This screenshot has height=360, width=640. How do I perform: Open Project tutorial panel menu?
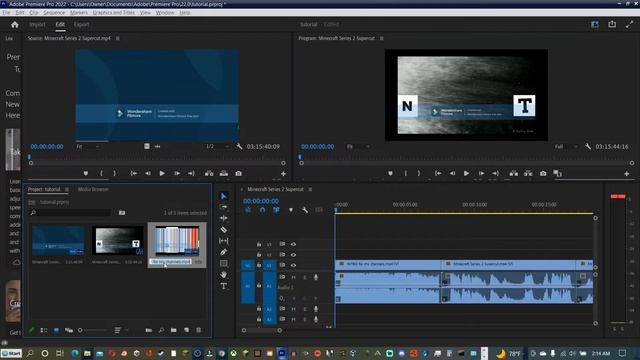click(67, 189)
